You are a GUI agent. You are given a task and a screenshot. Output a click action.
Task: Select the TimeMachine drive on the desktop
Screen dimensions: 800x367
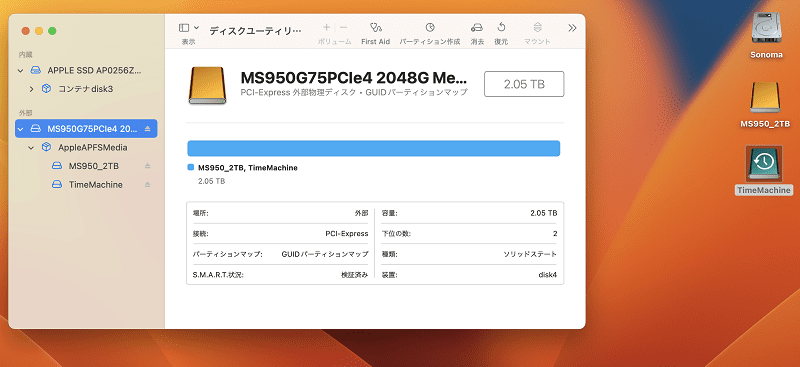click(764, 170)
